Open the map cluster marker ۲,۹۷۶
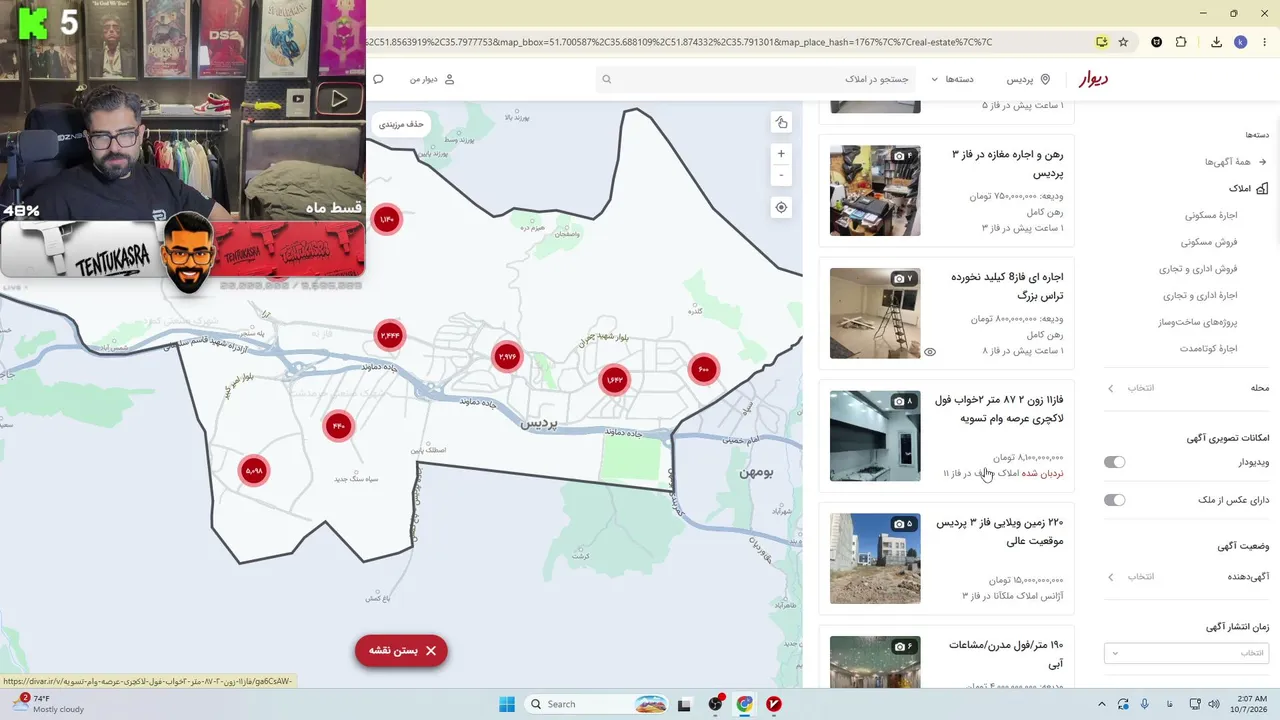1280x720 pixels. click(507, 356)
